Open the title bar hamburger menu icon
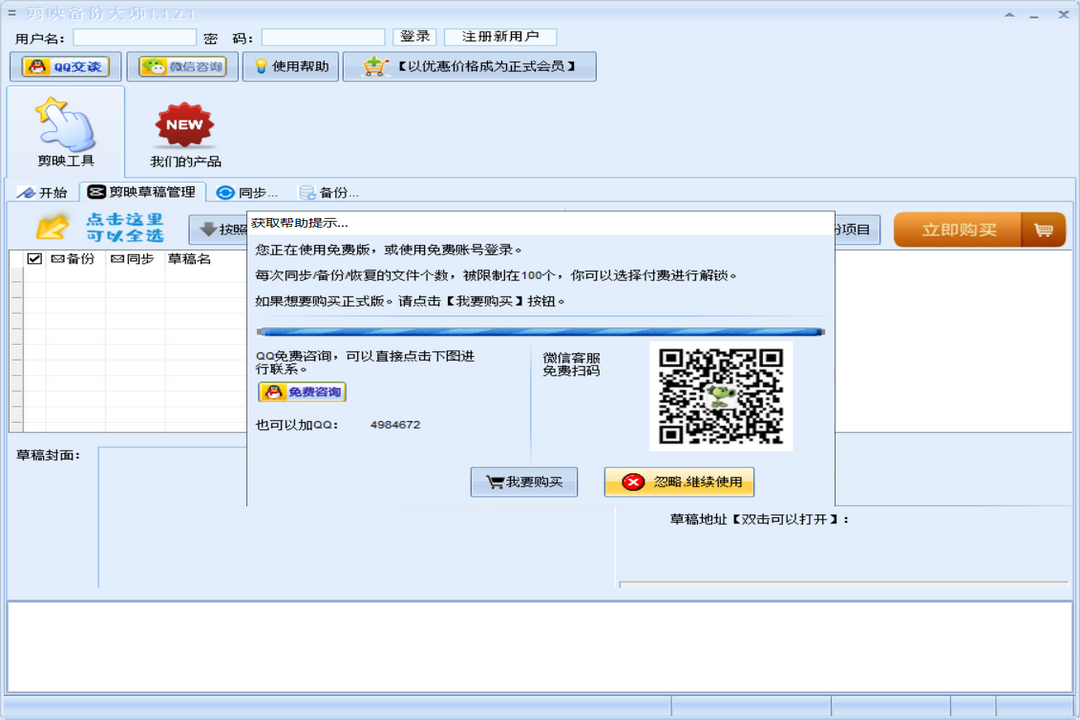The image size is (1080, 720). 11,12
